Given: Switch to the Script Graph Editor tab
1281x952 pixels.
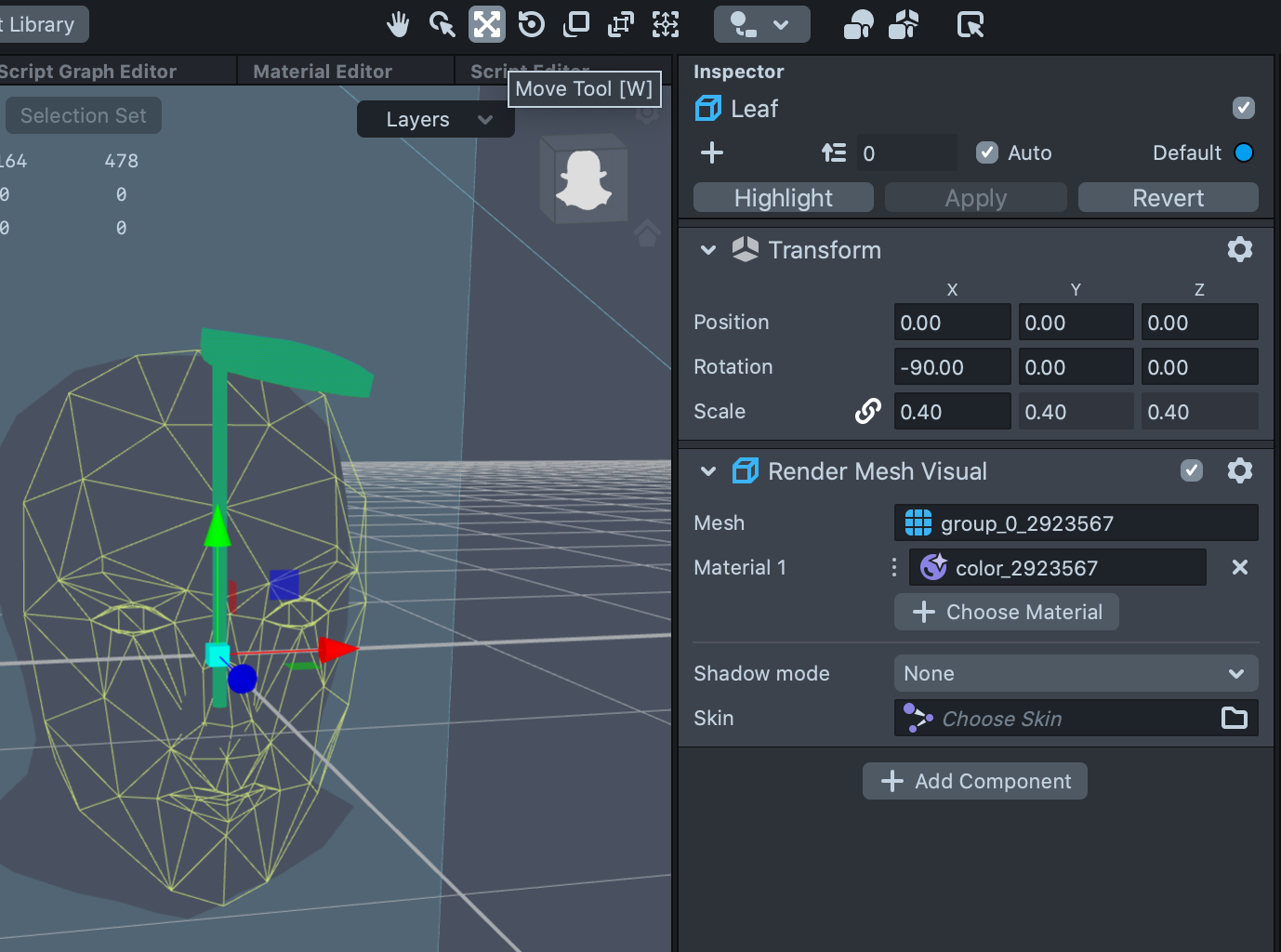Looking at the screenshot, I should point(88,72).
